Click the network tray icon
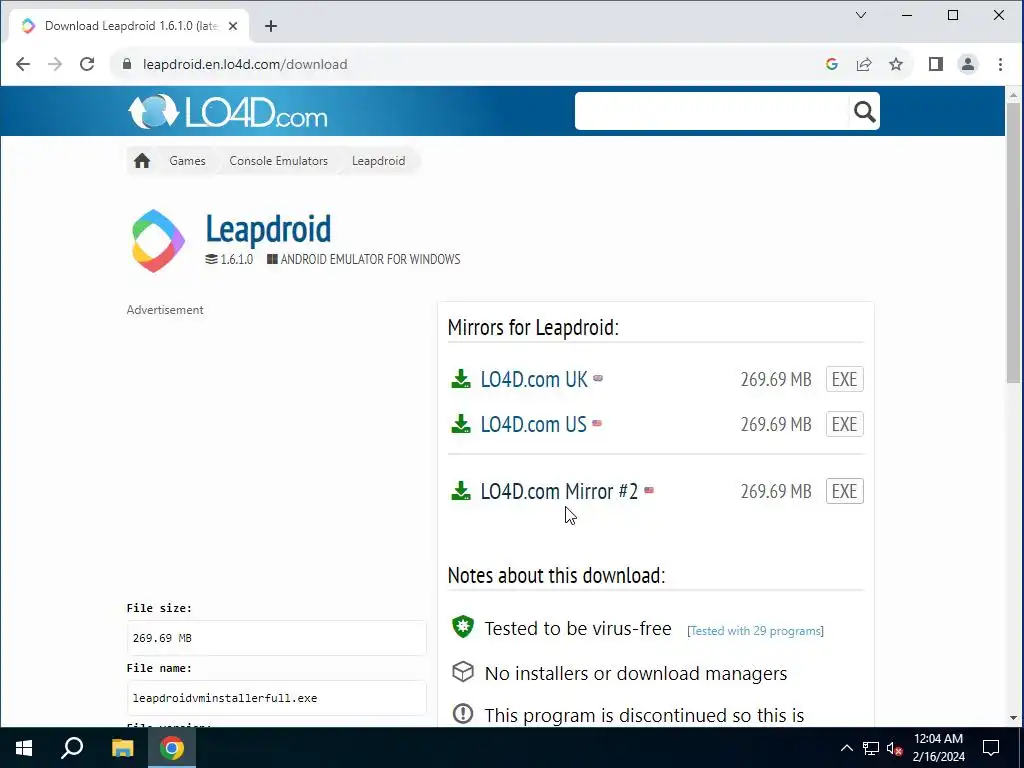Screen dimensions: 1024x768 click(871, 748)
